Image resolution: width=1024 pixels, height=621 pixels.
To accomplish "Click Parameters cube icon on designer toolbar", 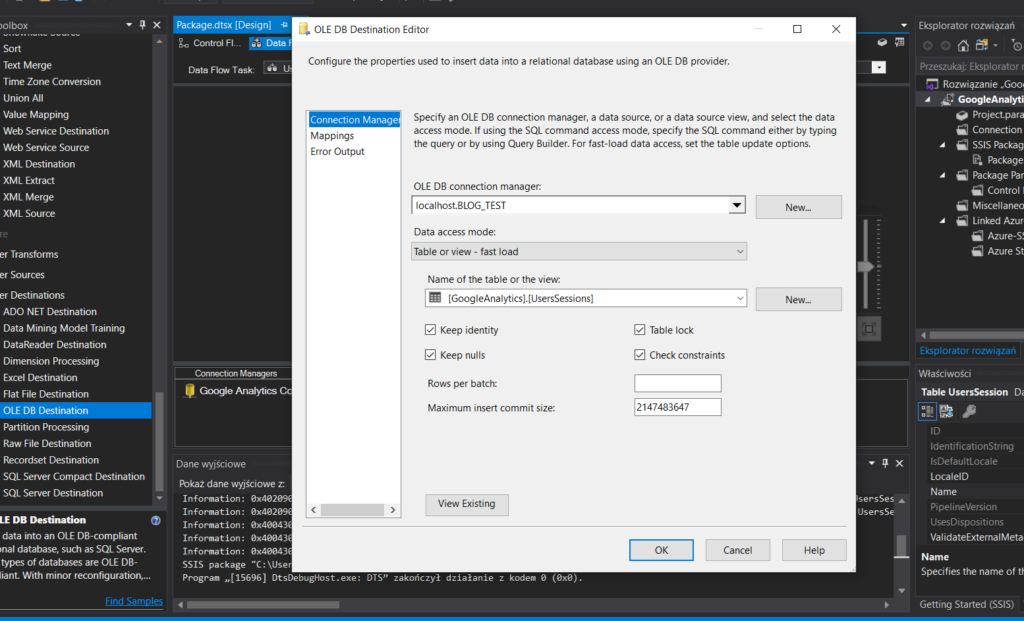I will (x=882, y=42).
